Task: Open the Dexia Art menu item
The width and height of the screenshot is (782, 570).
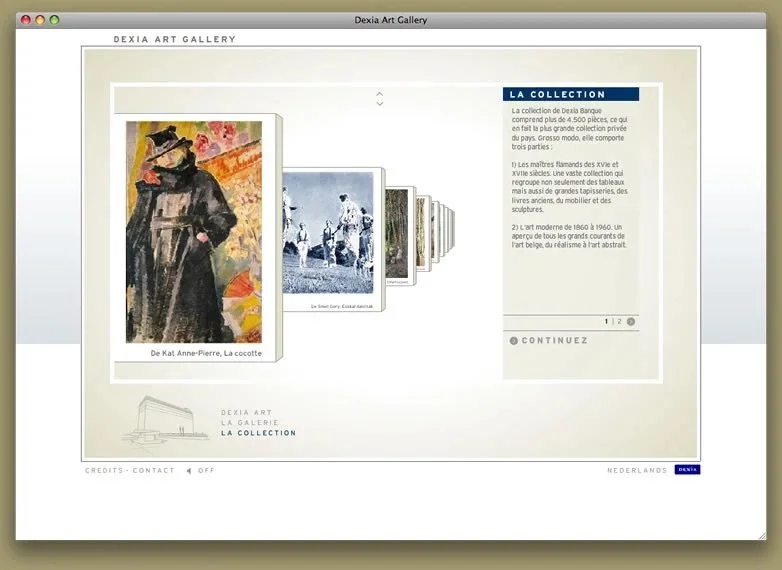Action: point(246,412)
